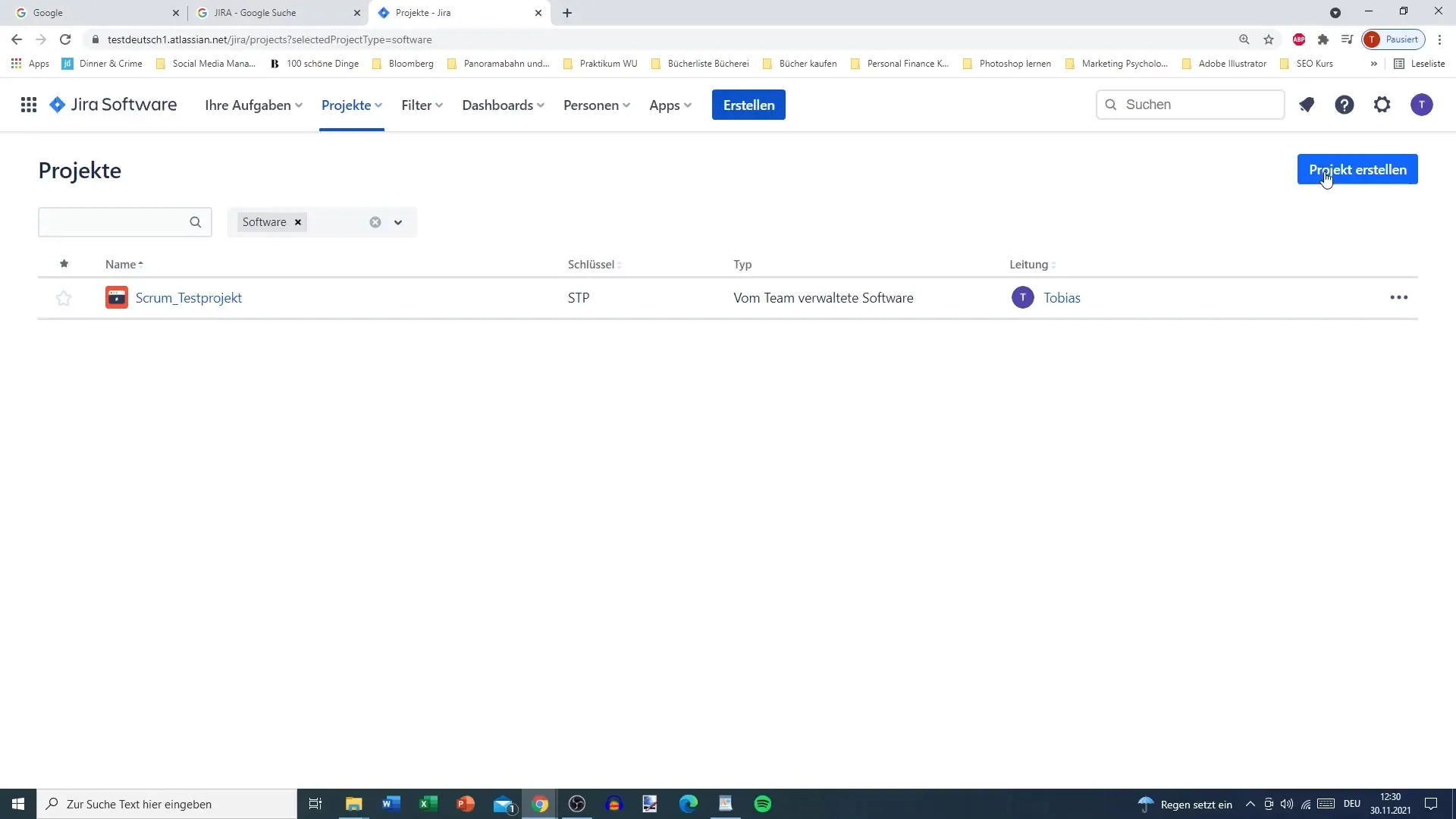The width and height of the screenshot is (1456, 819).
Task: Open the notifications bell icon
Action: click(1307, 104)
